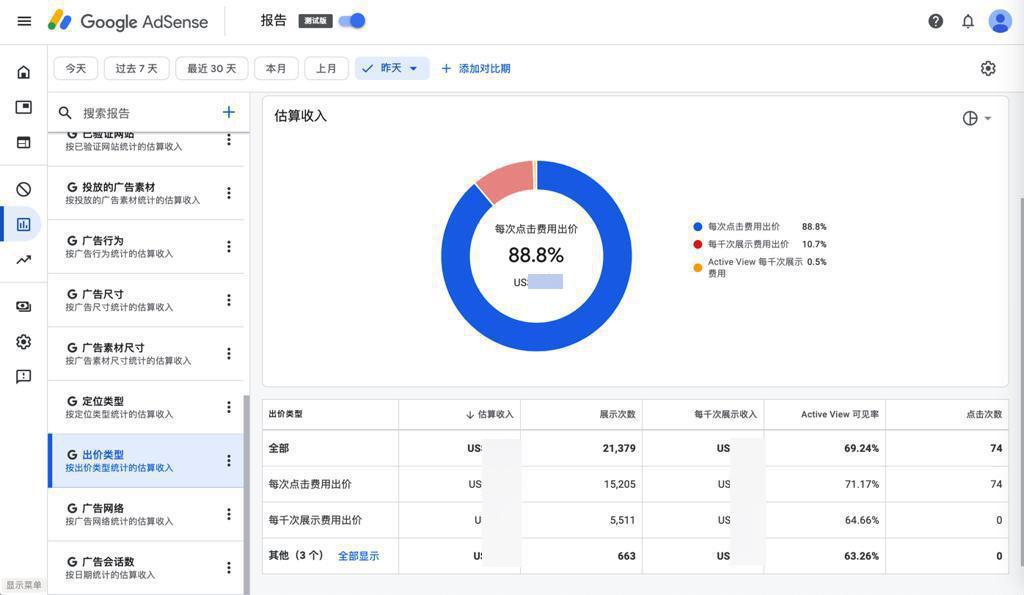Open the account avatar menu
Image resolution: width=1024 pixels, height=595 pixels.
[1000, 22]
